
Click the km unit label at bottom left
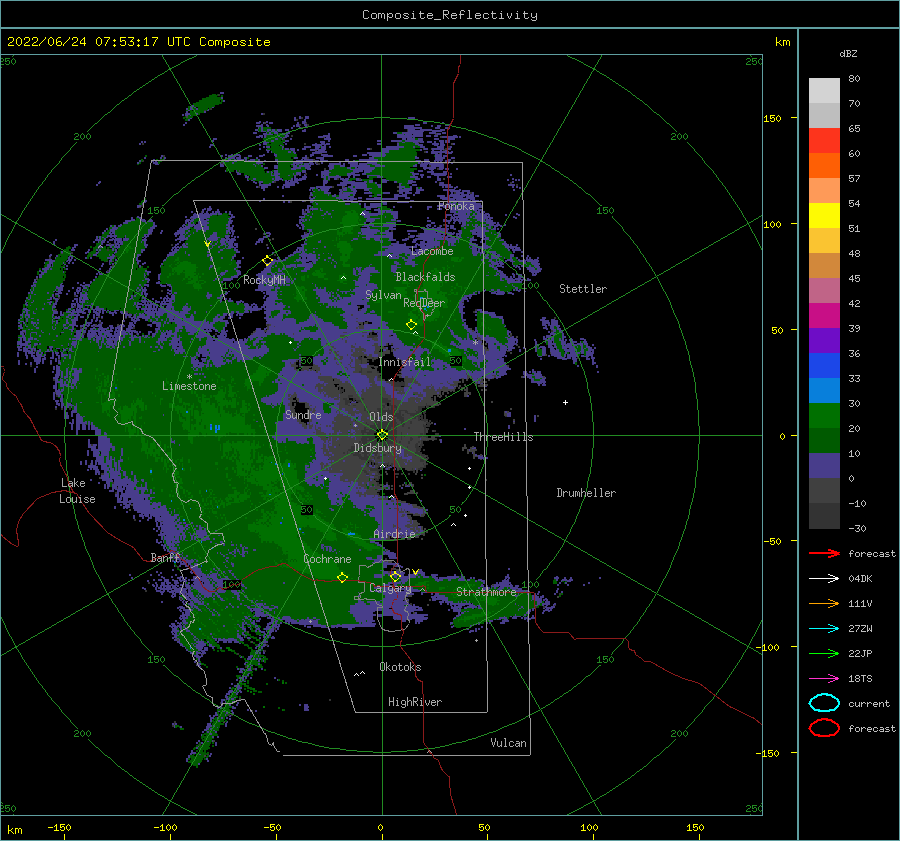(14, 830)
